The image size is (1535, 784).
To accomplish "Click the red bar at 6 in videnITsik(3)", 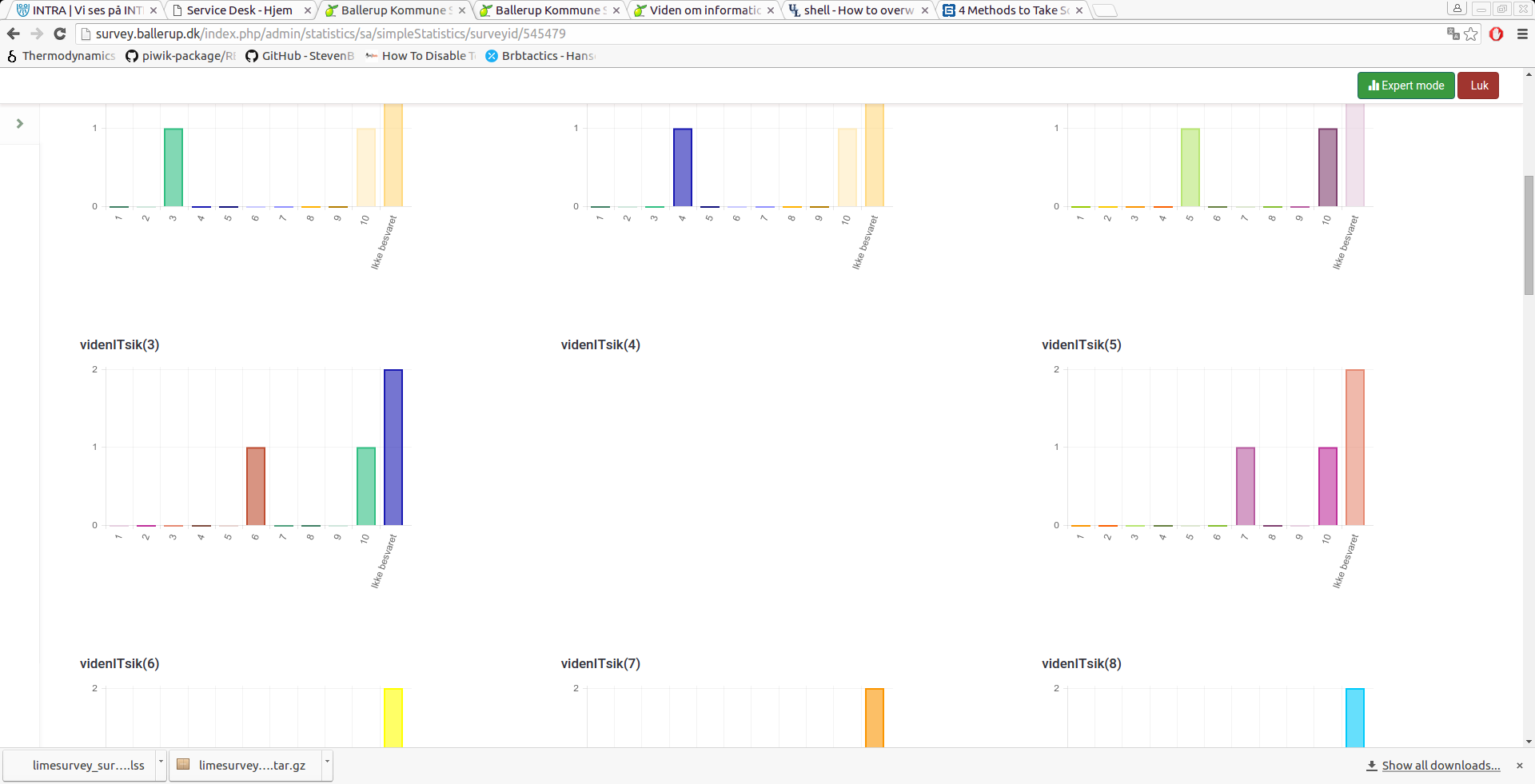I will click(256, 487).
